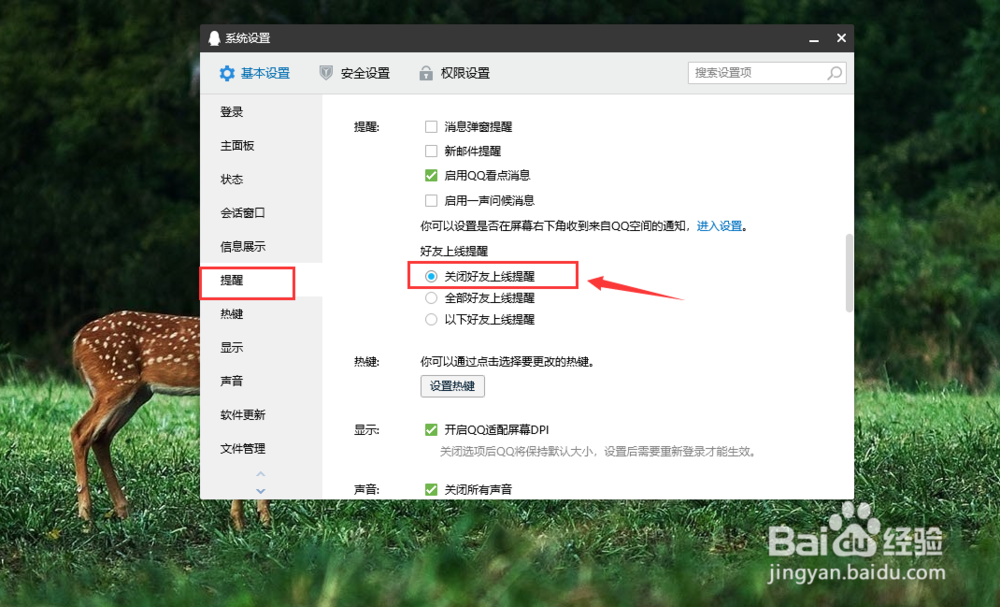This screenshot has width=1000, height=607.
Task: Switch to the 安全设置 tab
Action: 355,73
